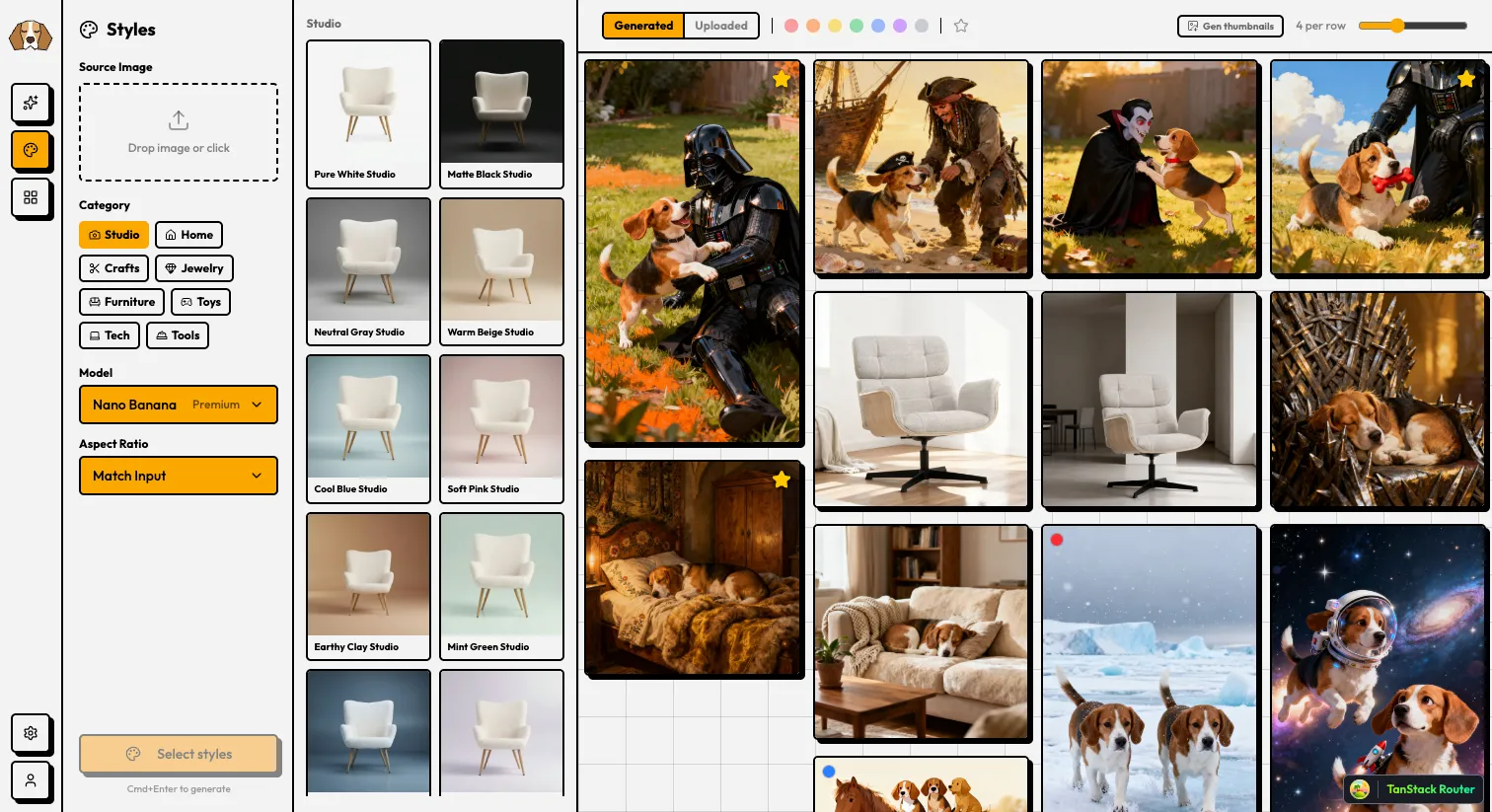Enable the Tech category filter
The width and height of the screenshot is (1492, 812).
109,335
